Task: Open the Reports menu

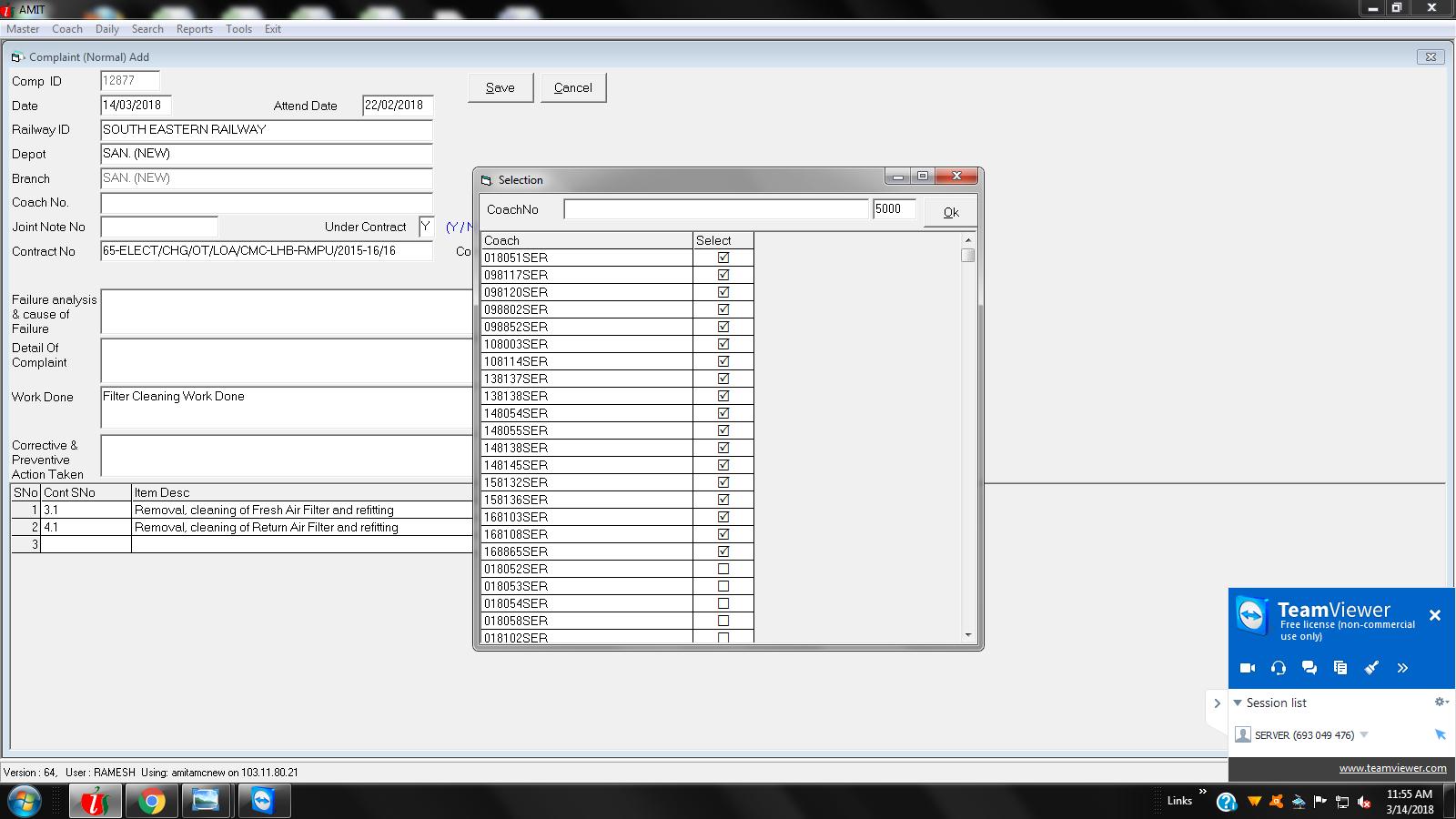Action: (x=195, y=29)
